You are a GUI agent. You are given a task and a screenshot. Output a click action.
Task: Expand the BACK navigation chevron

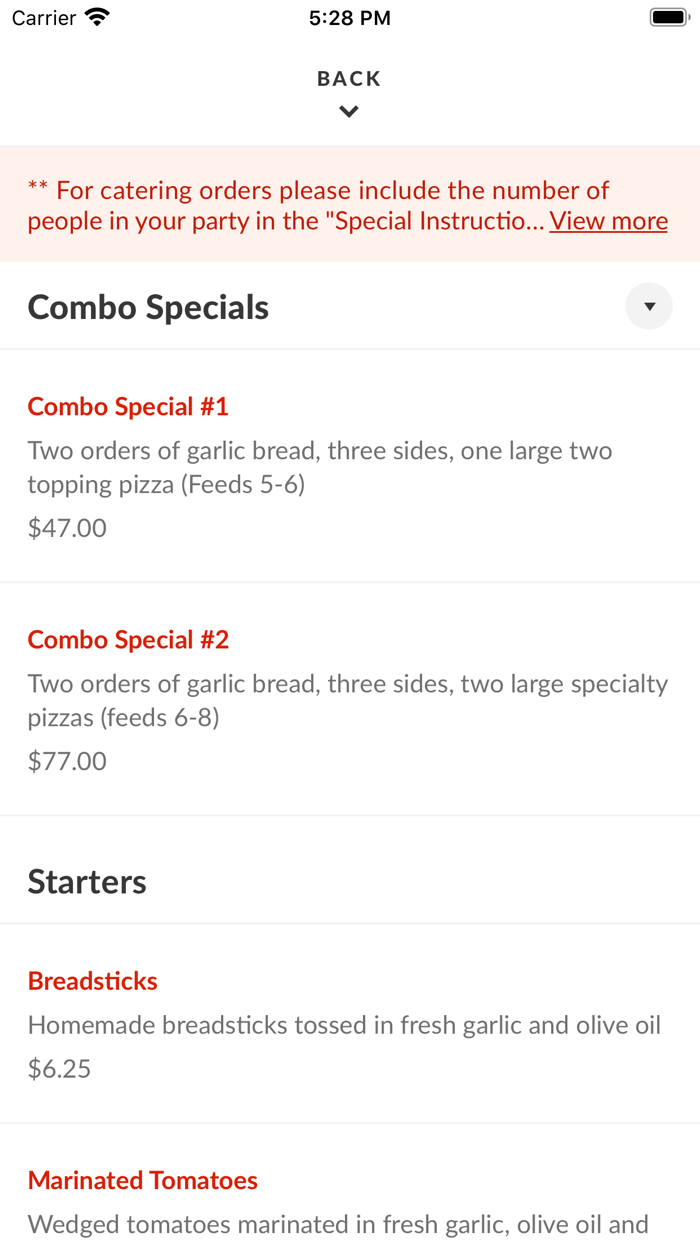pos(348,111)
